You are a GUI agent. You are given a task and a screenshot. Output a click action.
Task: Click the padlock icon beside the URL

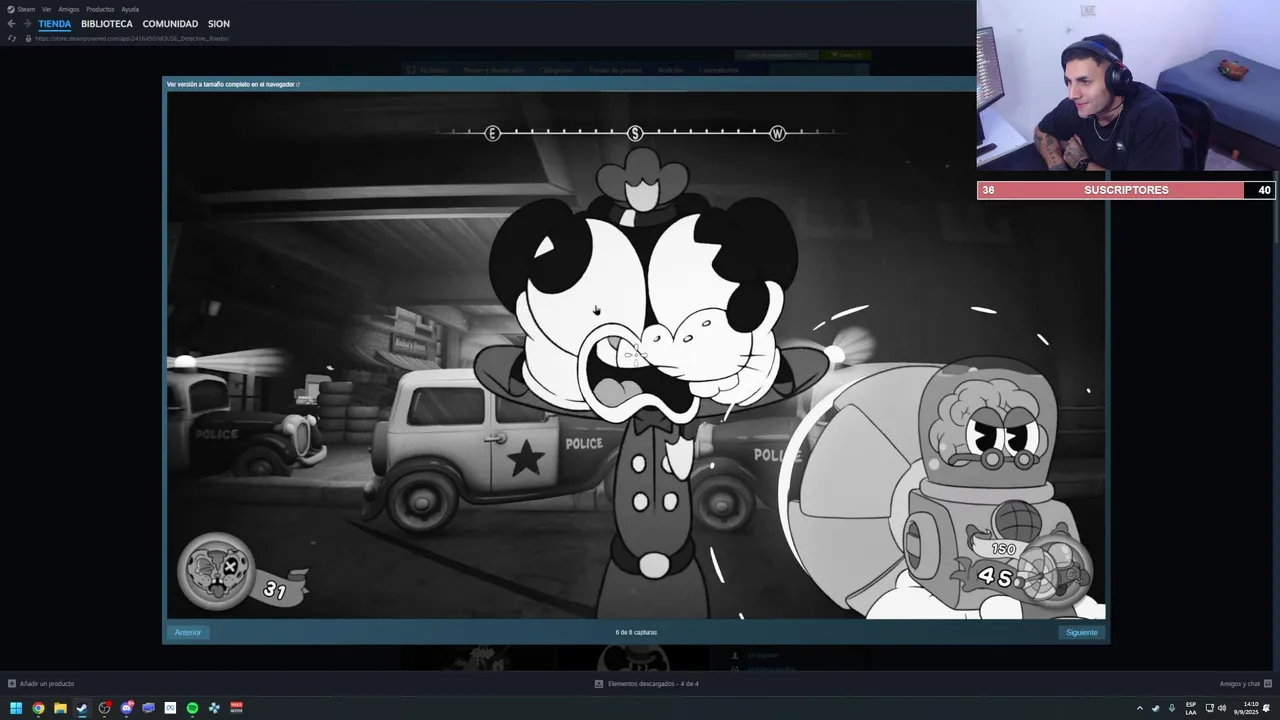tap(28, 38)
